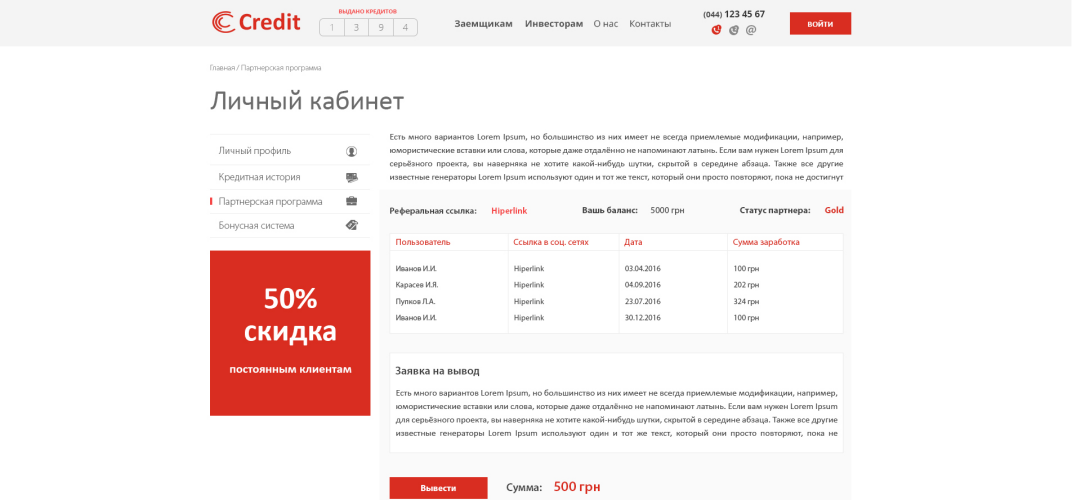Click the issued credits counter
The width and height of the screenshot is (1072, 500).
[x=368, y=27]
